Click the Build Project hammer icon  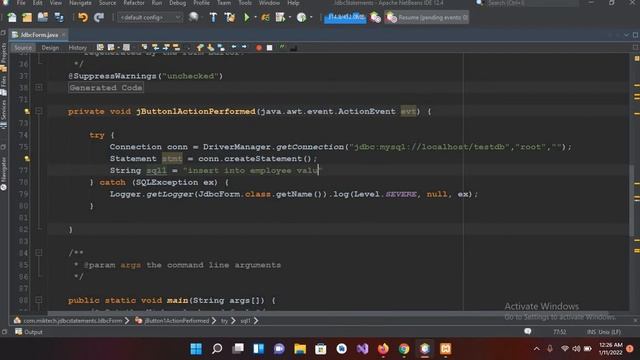pos(213,17)
